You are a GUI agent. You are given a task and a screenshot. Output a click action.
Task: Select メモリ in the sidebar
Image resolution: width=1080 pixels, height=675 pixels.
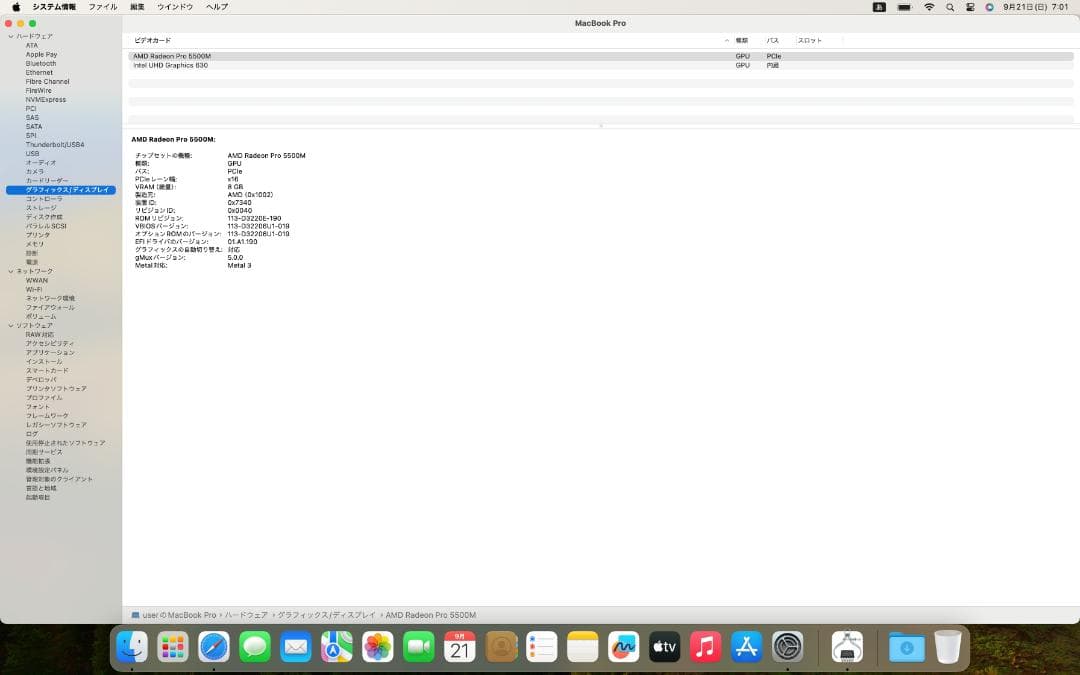38,243
